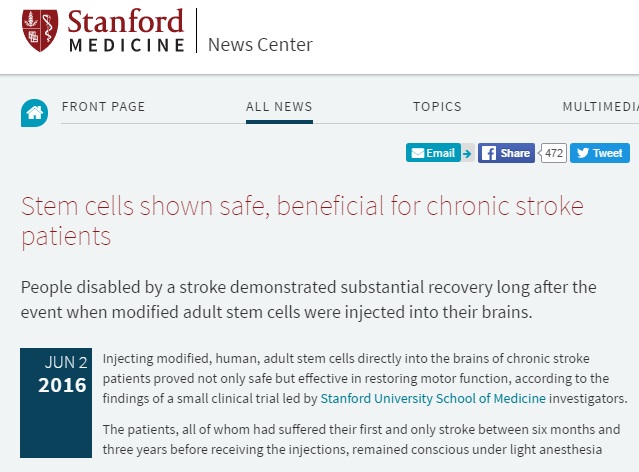Viewport: 639px width, 472px height.
Task: Click the Twitter bird icon
Action: 582,153
